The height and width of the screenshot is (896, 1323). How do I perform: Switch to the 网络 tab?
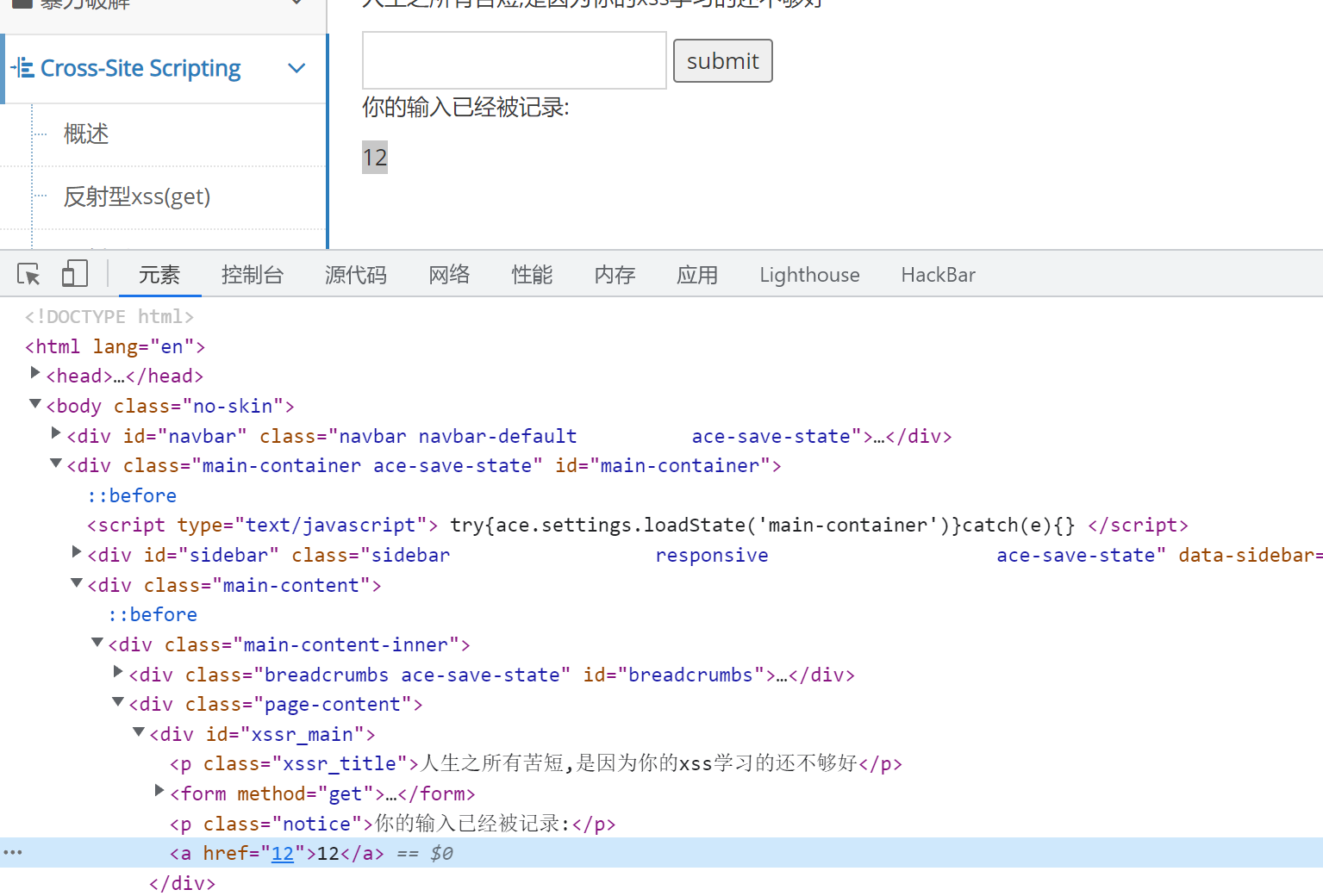(x=449, y=275)
